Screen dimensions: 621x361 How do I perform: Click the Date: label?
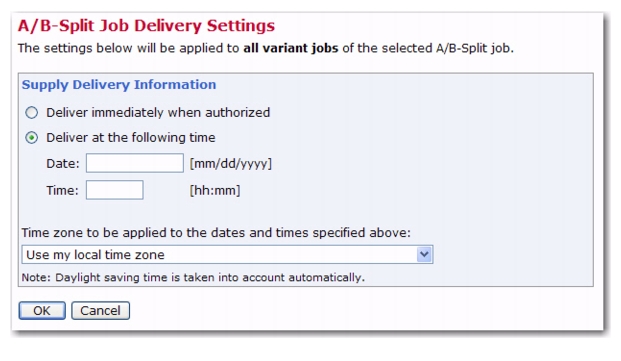pos(63,163)
